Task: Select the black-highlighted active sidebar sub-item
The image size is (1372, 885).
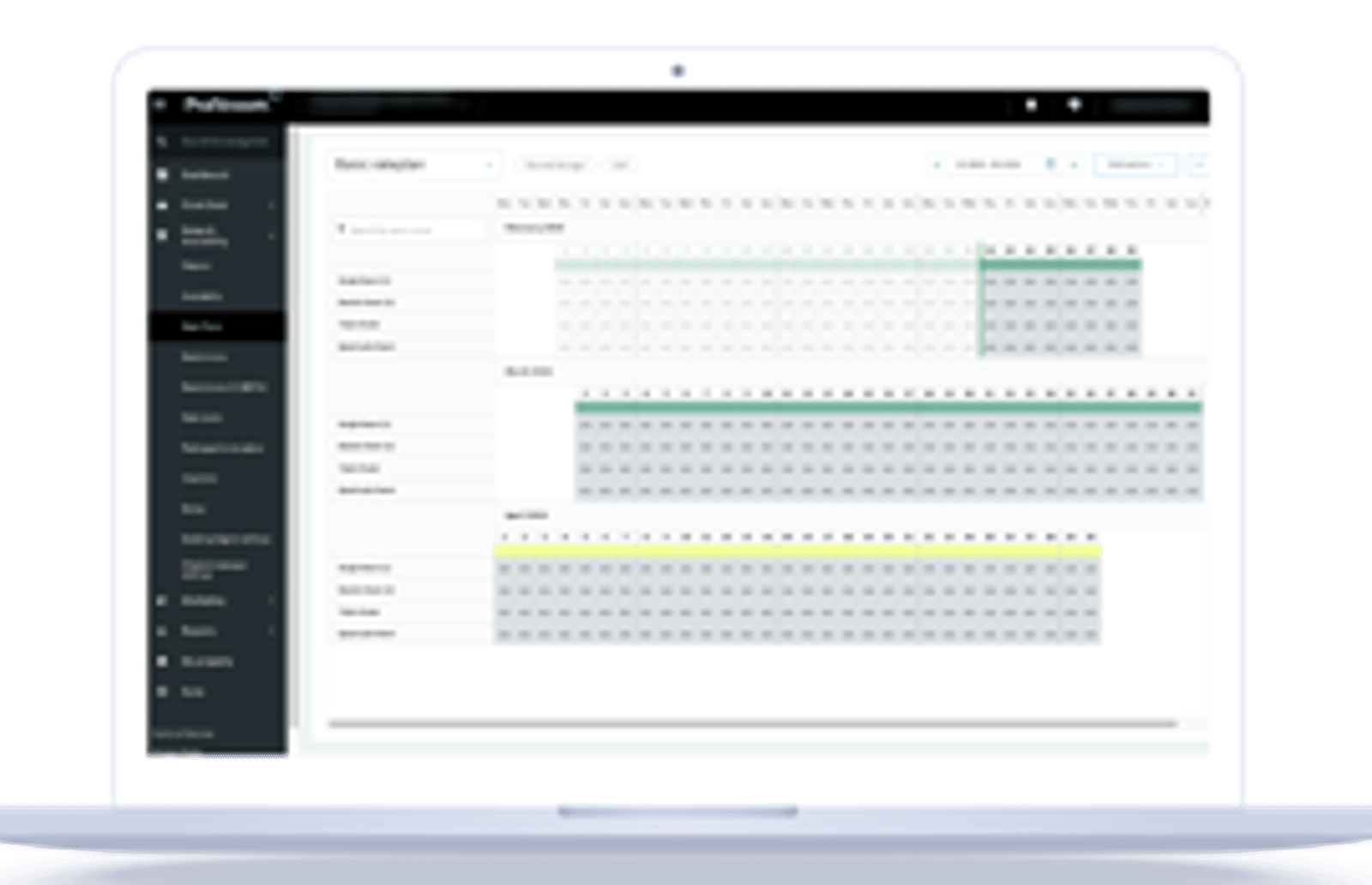Action: coord(216,327)
